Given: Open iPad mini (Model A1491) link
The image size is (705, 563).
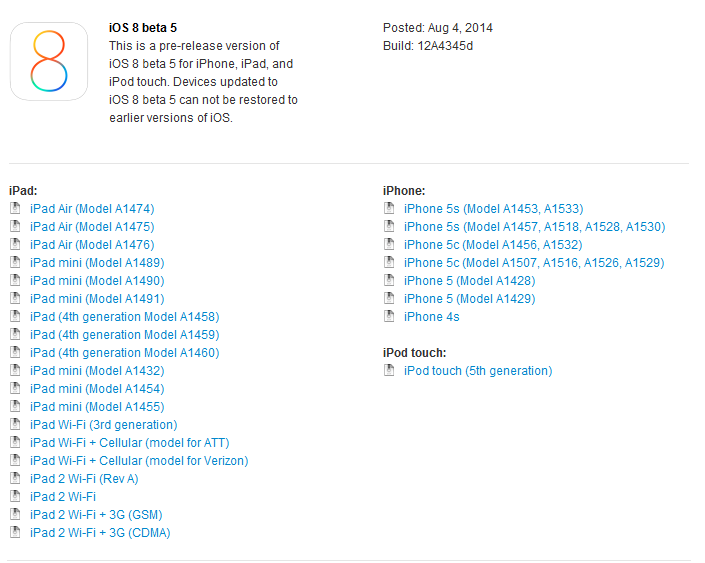Looking at the screenshot, I should [x=97, y=299].
